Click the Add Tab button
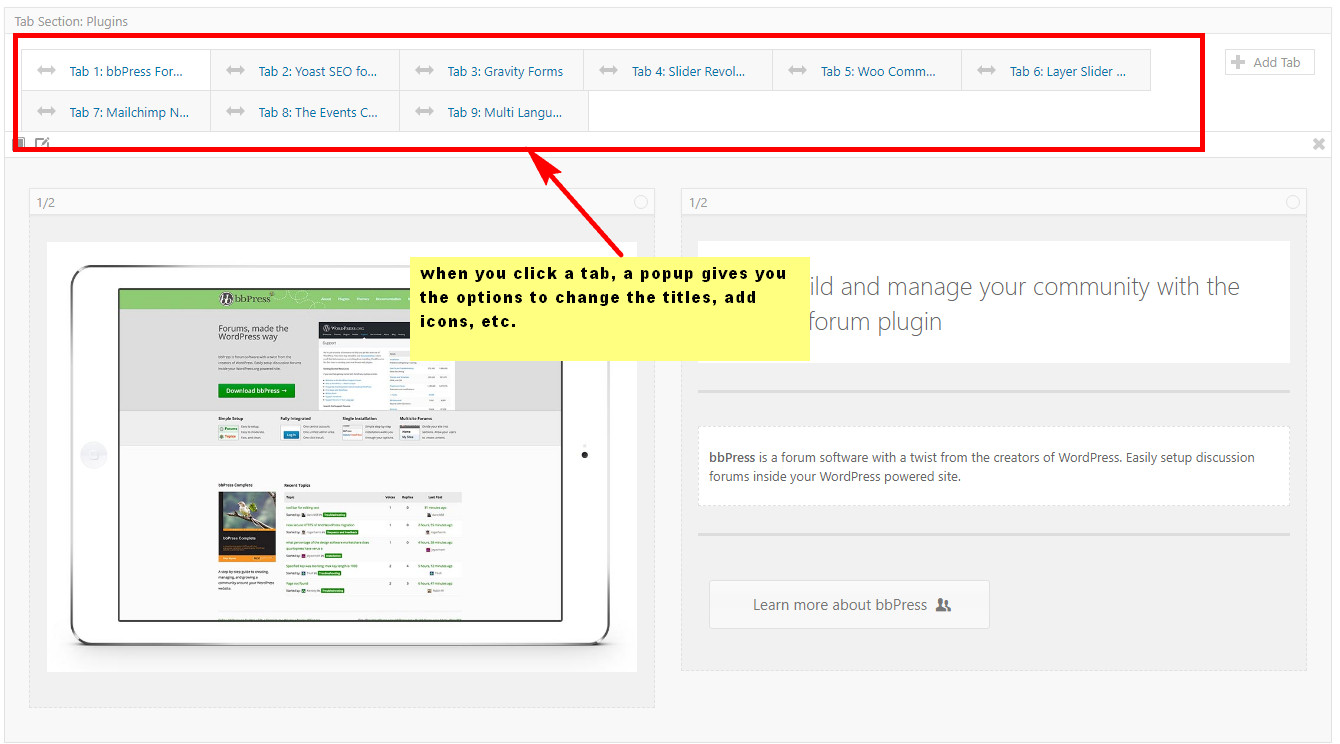This screenshot has width=1340, height=744. 1270,62
